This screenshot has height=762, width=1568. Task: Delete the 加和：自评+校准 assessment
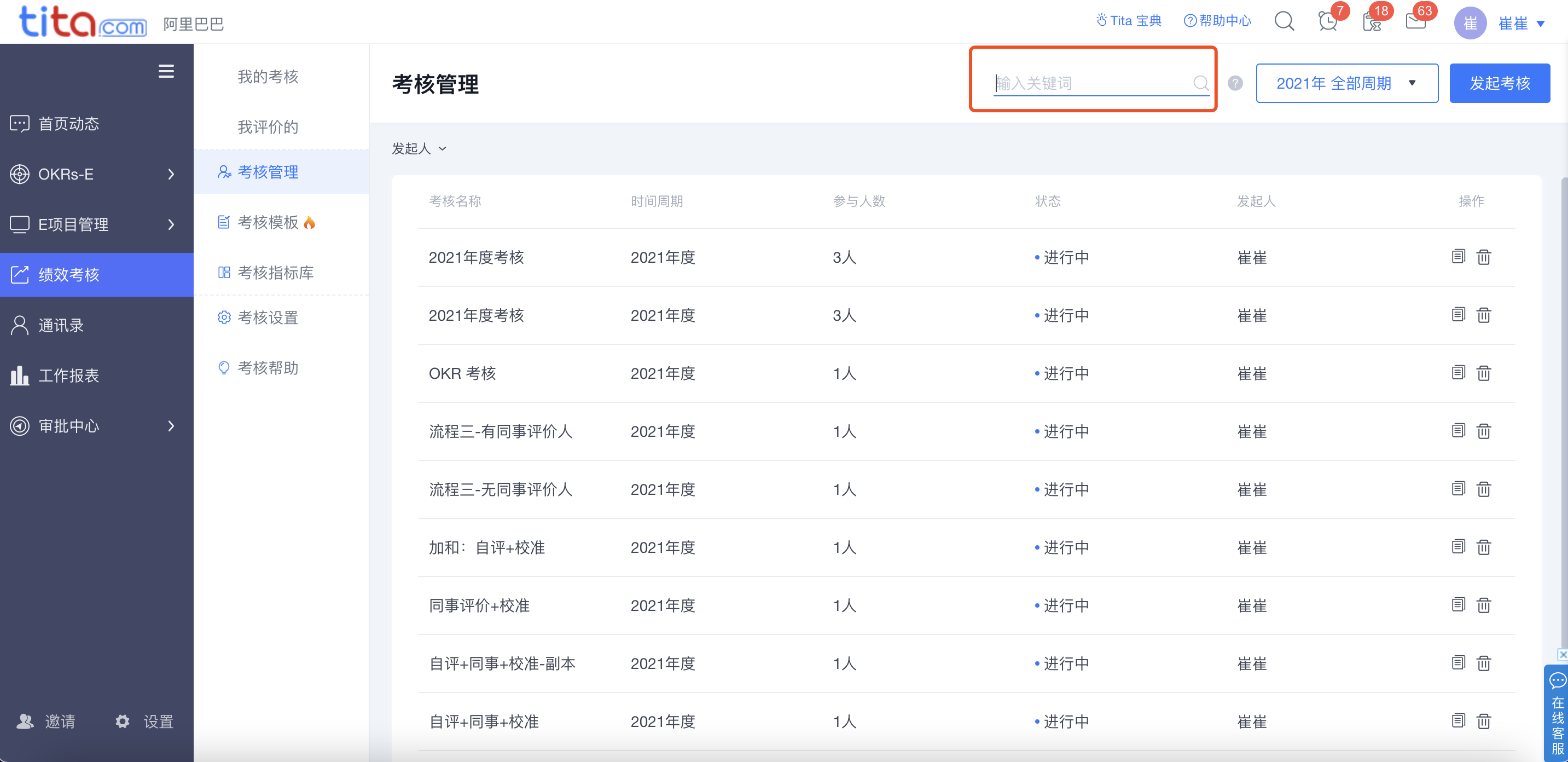pyautogui.click(x=1483, y=547)
